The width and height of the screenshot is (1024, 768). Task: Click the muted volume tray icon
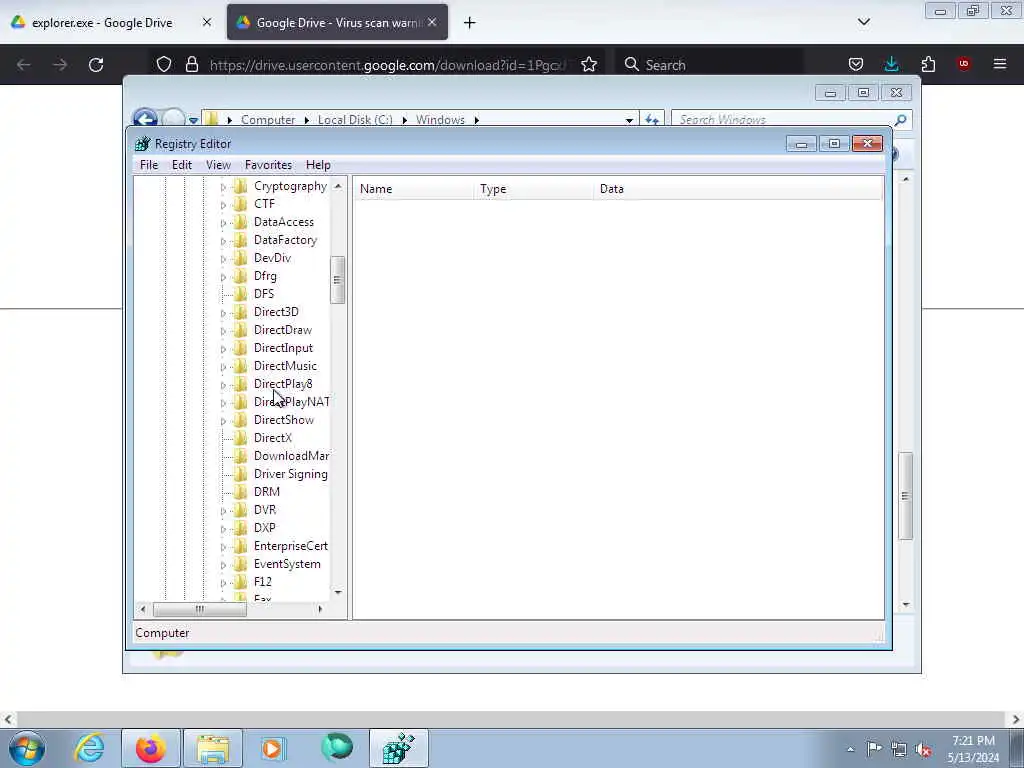coord(923,750)
